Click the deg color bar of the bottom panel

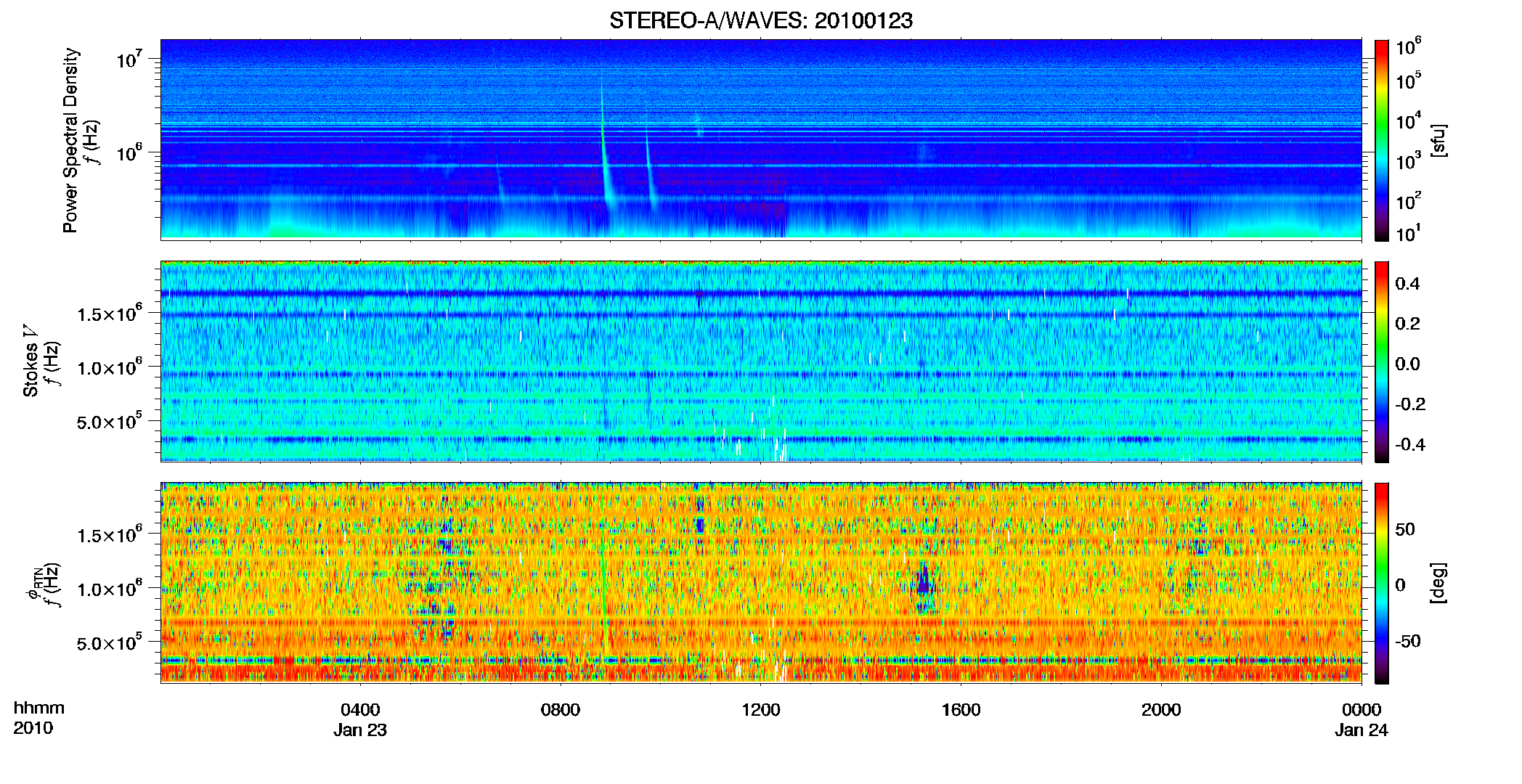(1382, 583)
